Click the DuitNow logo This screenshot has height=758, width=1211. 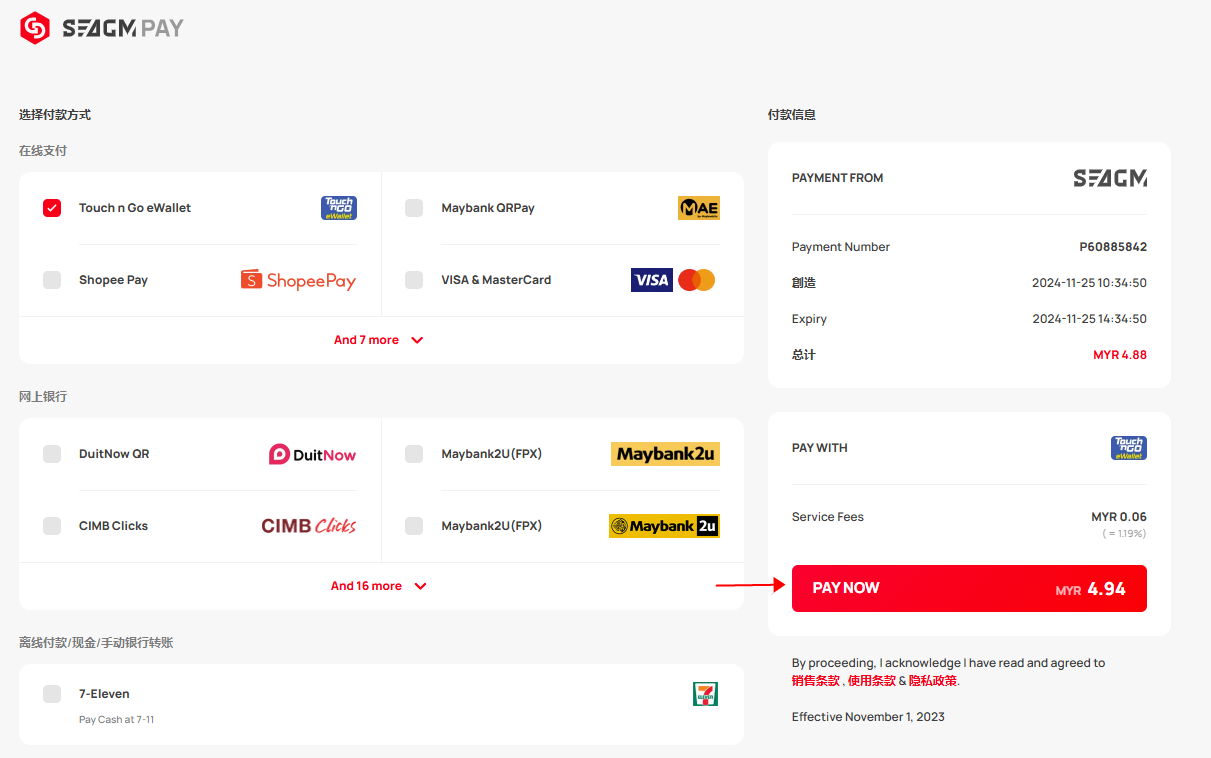tap(312, 454)
